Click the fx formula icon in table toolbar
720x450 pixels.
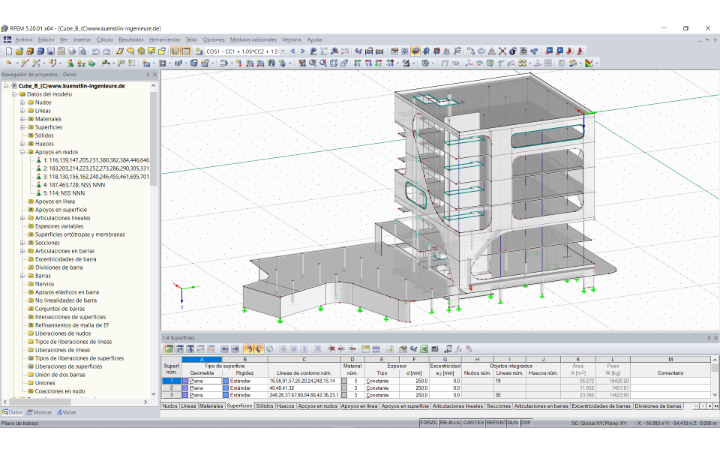(458, 349)
